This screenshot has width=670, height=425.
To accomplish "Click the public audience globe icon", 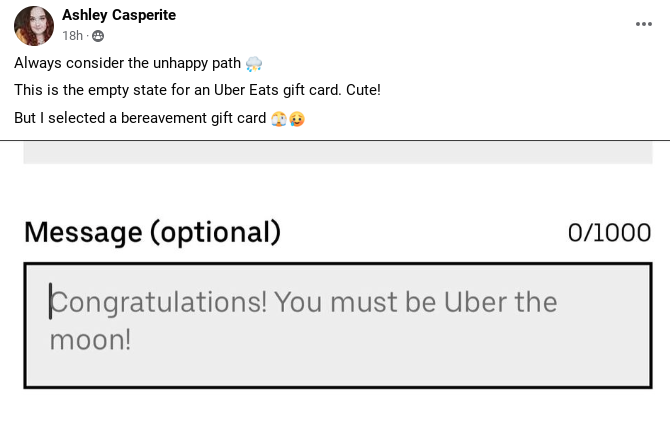I will click(x=98, y=36).
